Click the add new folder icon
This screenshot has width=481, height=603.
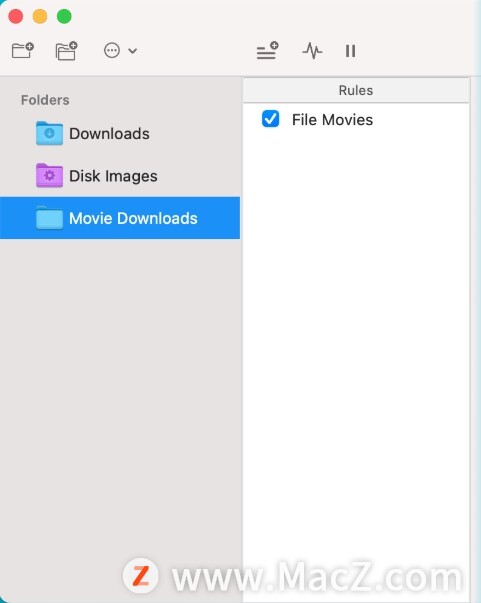[x=23, y=50]
